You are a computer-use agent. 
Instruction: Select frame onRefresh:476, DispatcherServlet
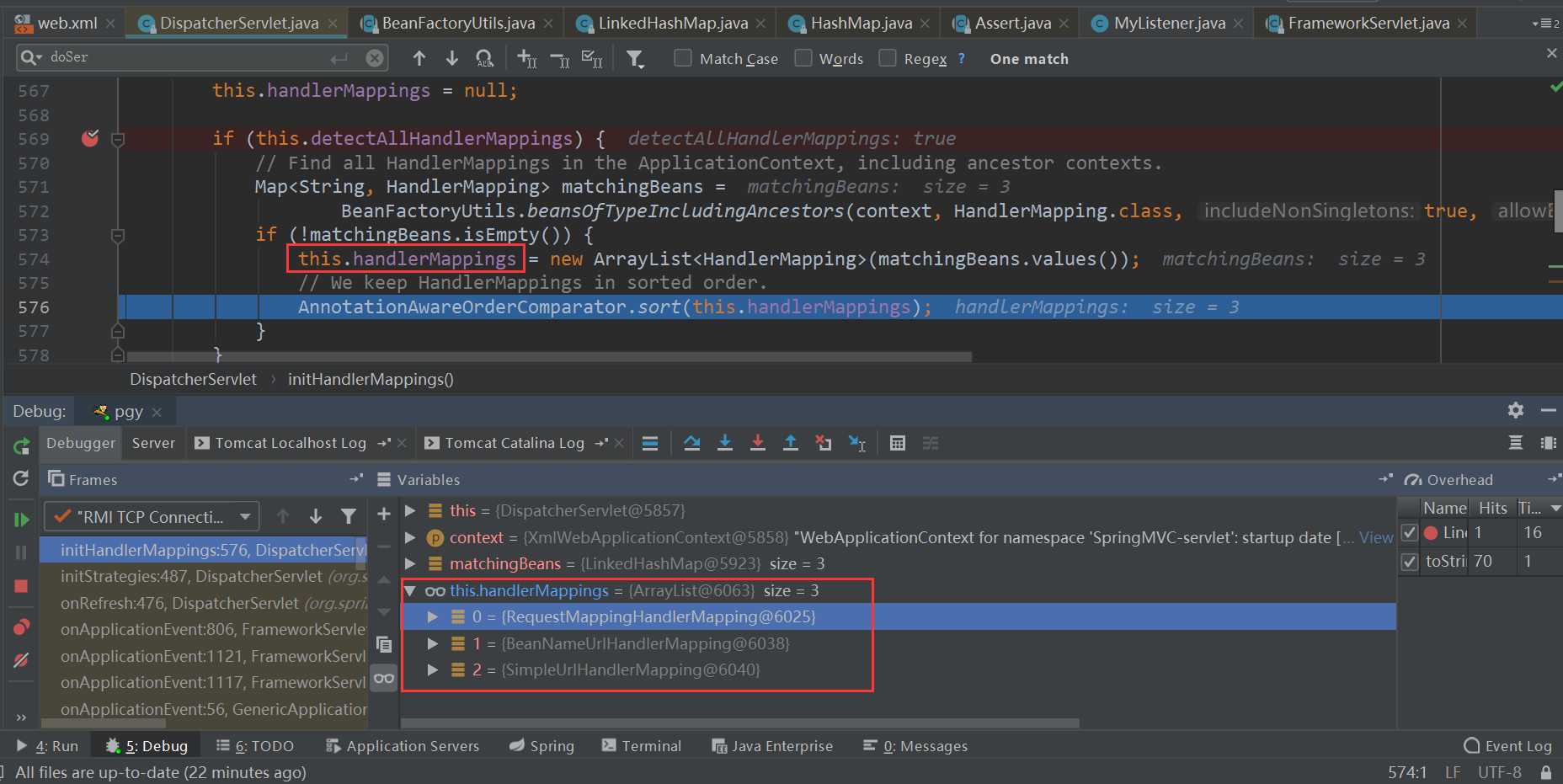pos(202,604)
